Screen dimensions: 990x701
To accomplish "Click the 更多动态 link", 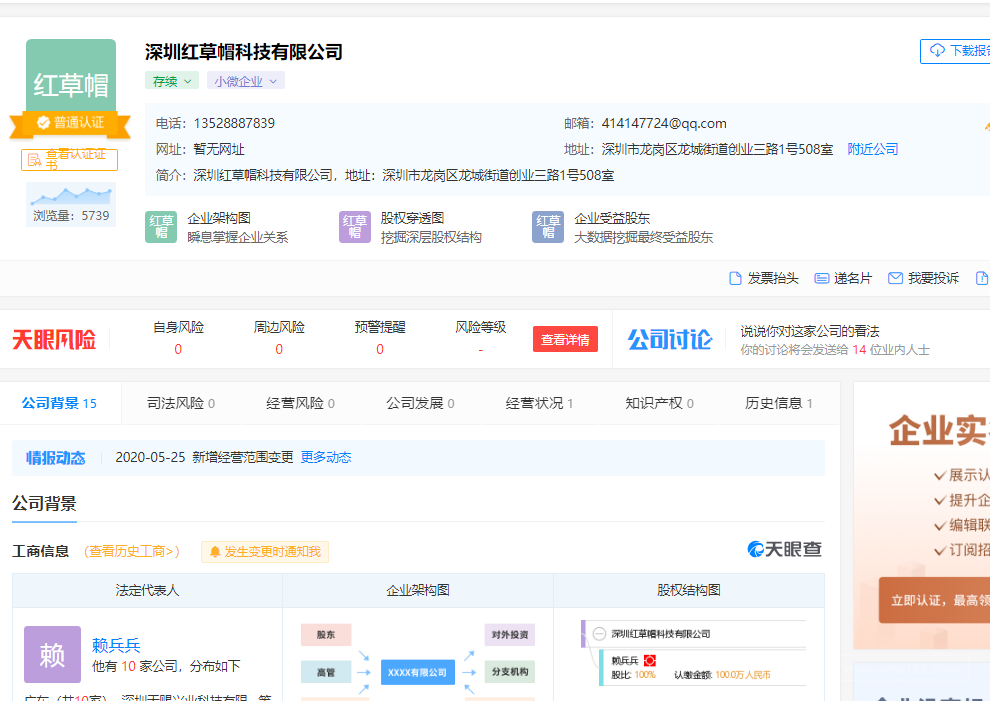I will 326,457.
